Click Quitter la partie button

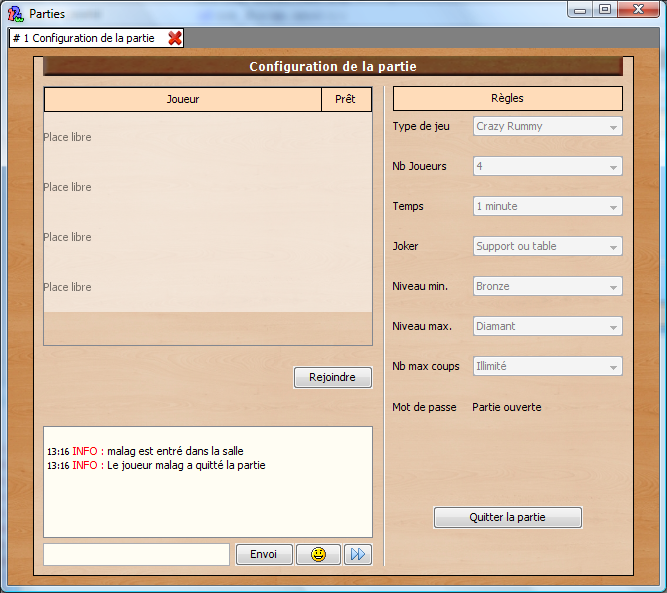pos(507,517)
